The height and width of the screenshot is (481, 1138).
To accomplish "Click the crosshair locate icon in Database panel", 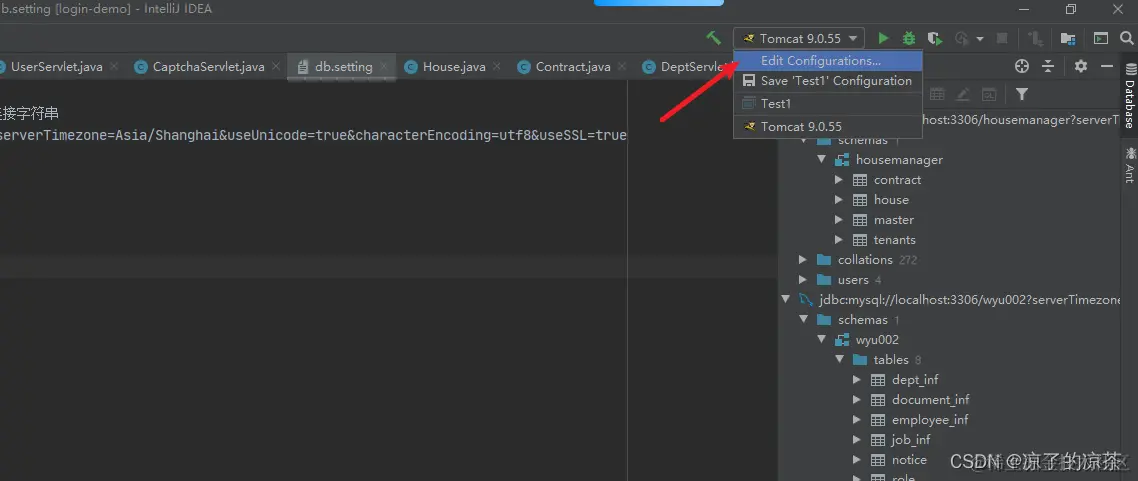I will (1022, 67).
